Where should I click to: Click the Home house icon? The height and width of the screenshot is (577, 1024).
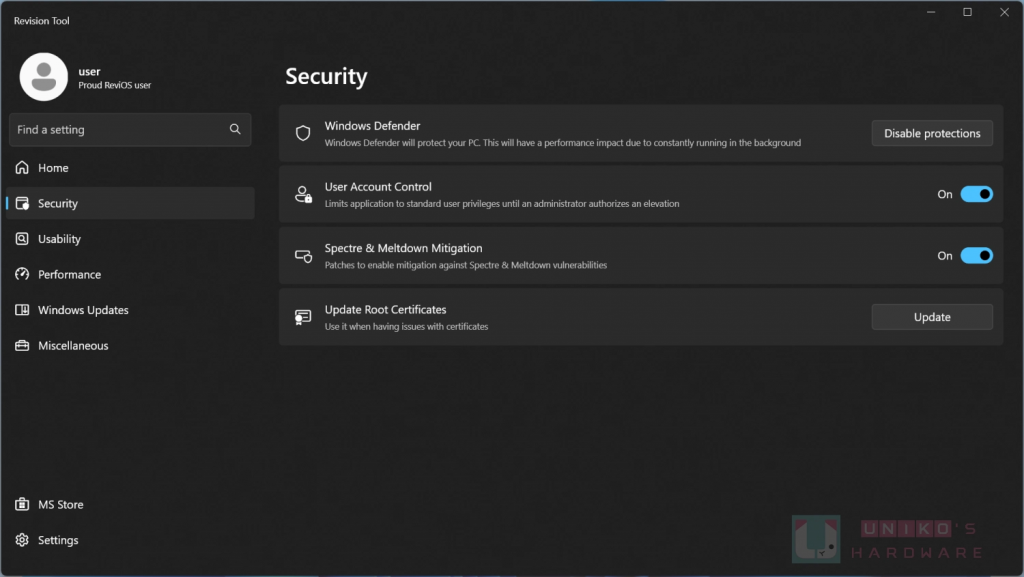coord(22,168)
